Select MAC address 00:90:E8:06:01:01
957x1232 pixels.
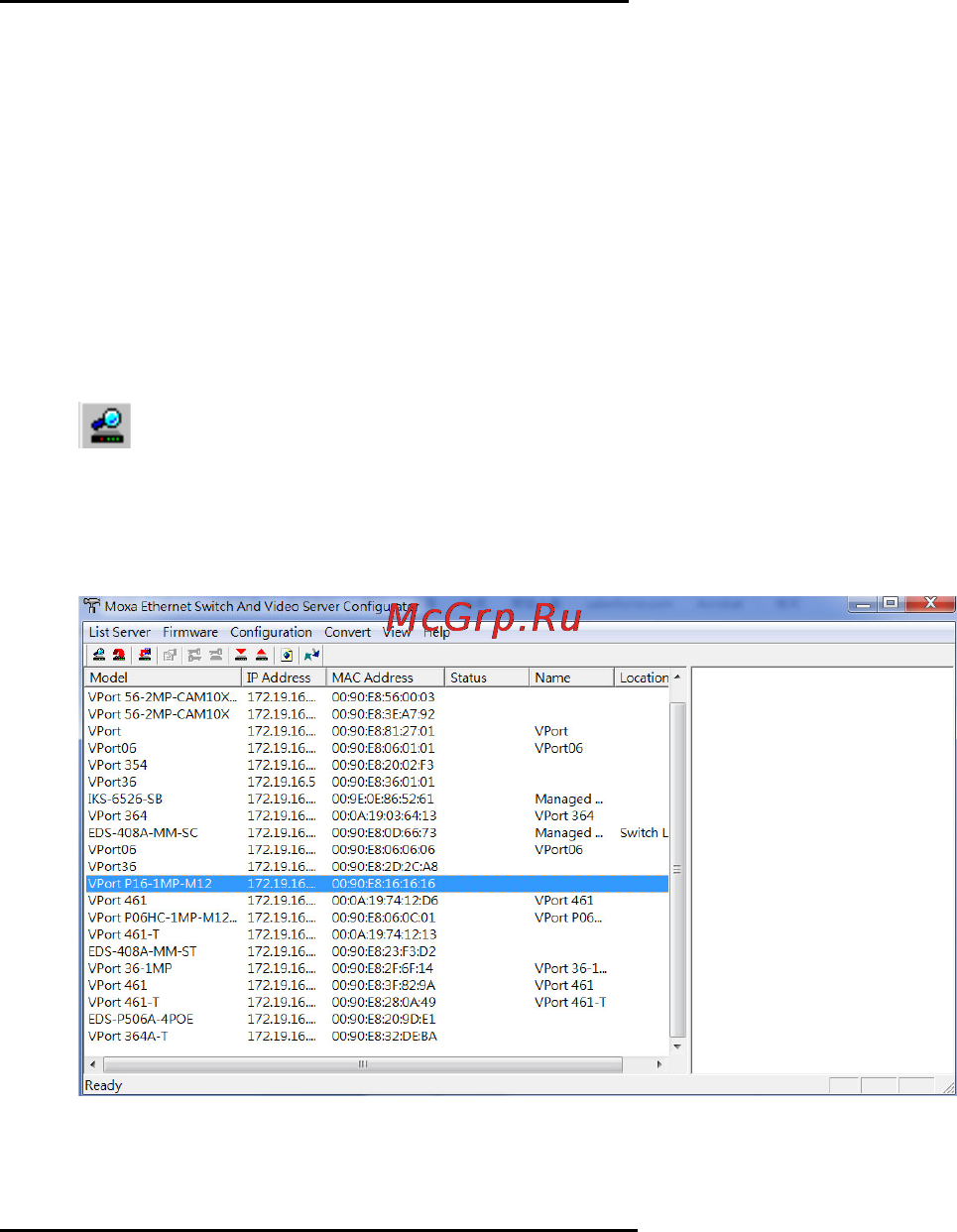pyautogui.click(x=383, y=748)
